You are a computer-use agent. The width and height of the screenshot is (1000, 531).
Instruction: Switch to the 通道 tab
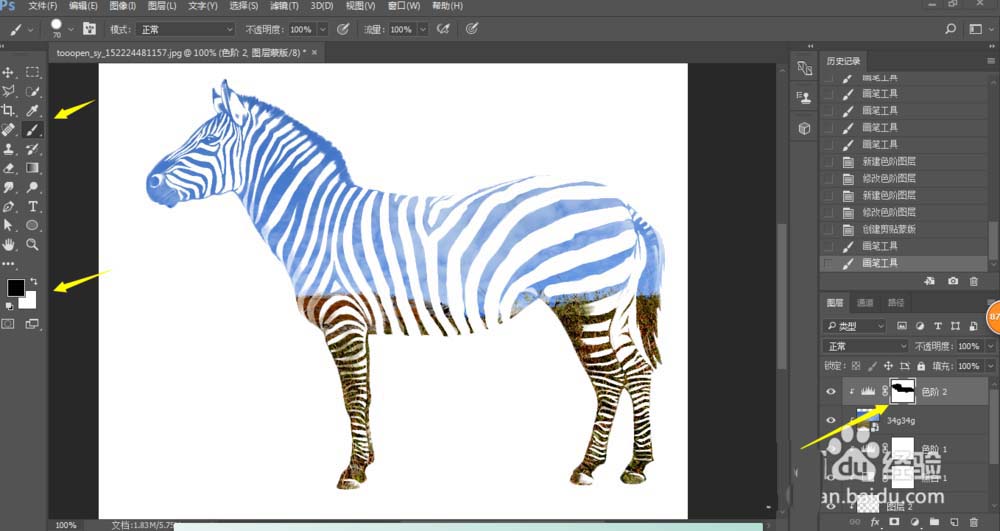tap(865, 303)
